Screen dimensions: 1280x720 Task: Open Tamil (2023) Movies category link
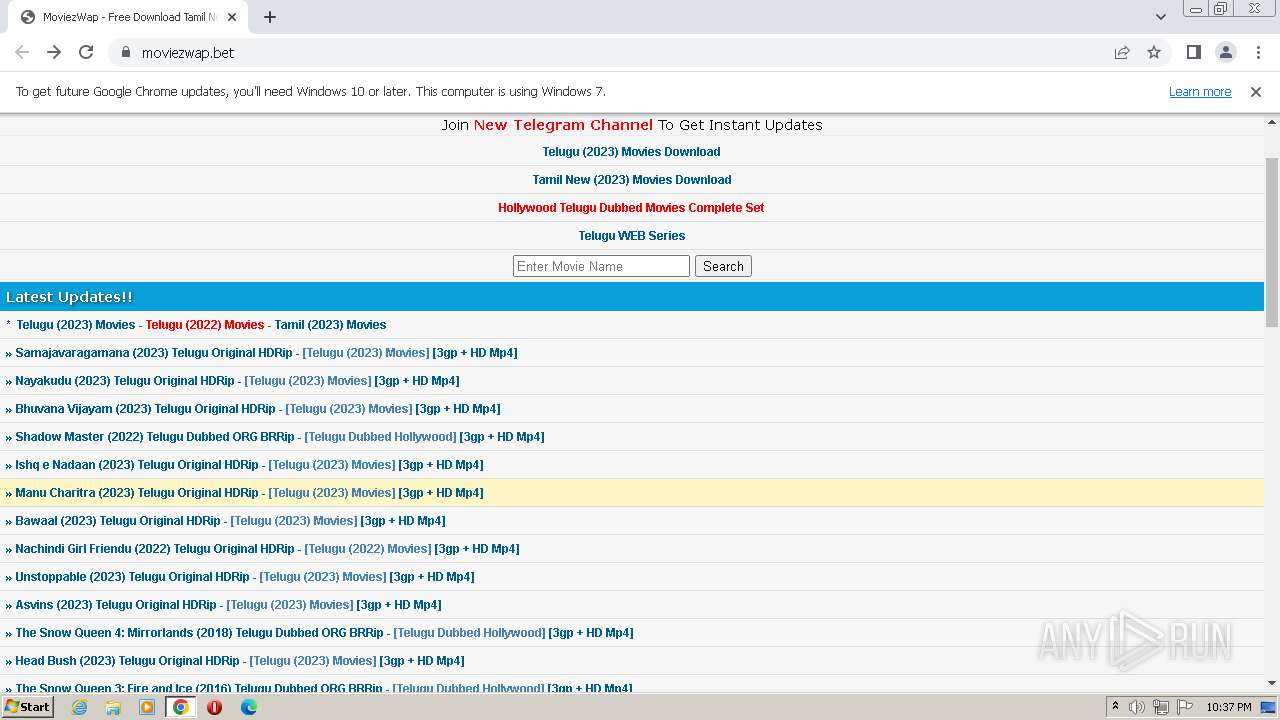click(x=330, y=325)
